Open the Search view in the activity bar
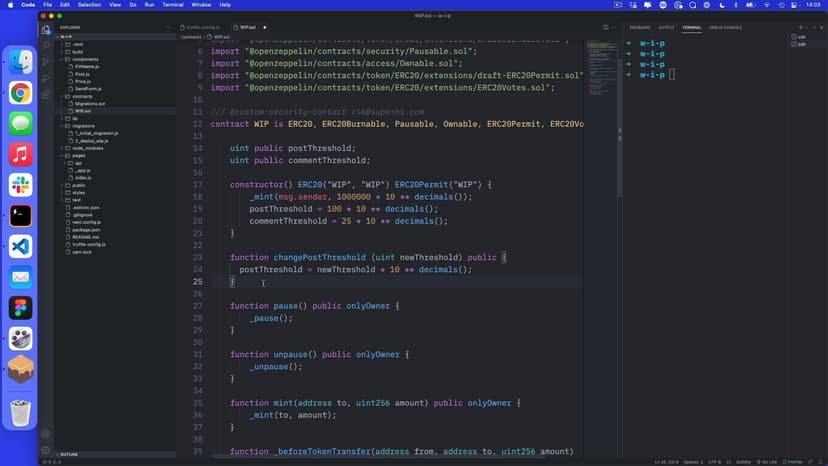Screen dimensions: 828x466 click(x=46, y=45)
